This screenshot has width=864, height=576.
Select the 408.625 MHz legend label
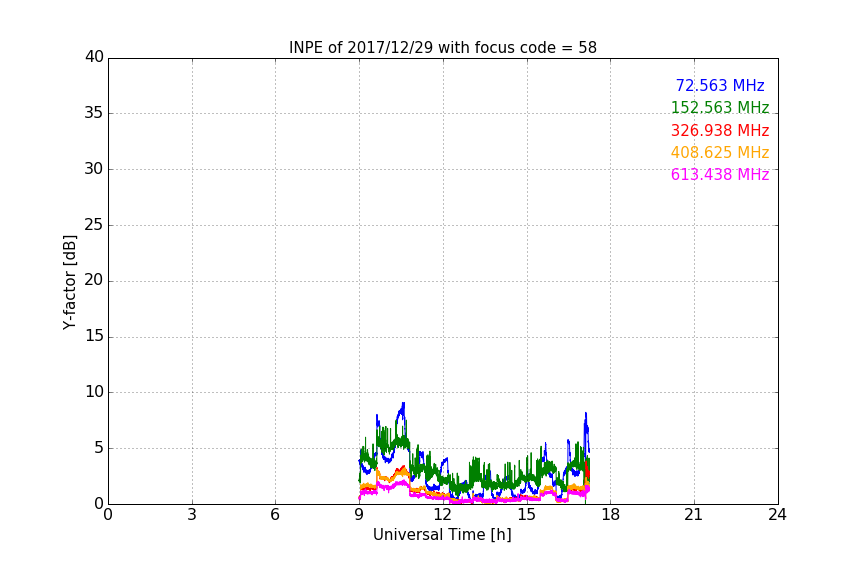[720, 152]
